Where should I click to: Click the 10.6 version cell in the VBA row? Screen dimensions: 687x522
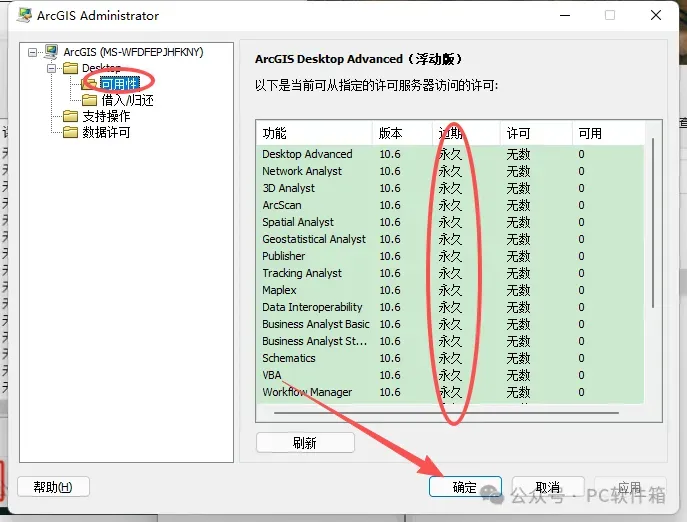(390, 375)
